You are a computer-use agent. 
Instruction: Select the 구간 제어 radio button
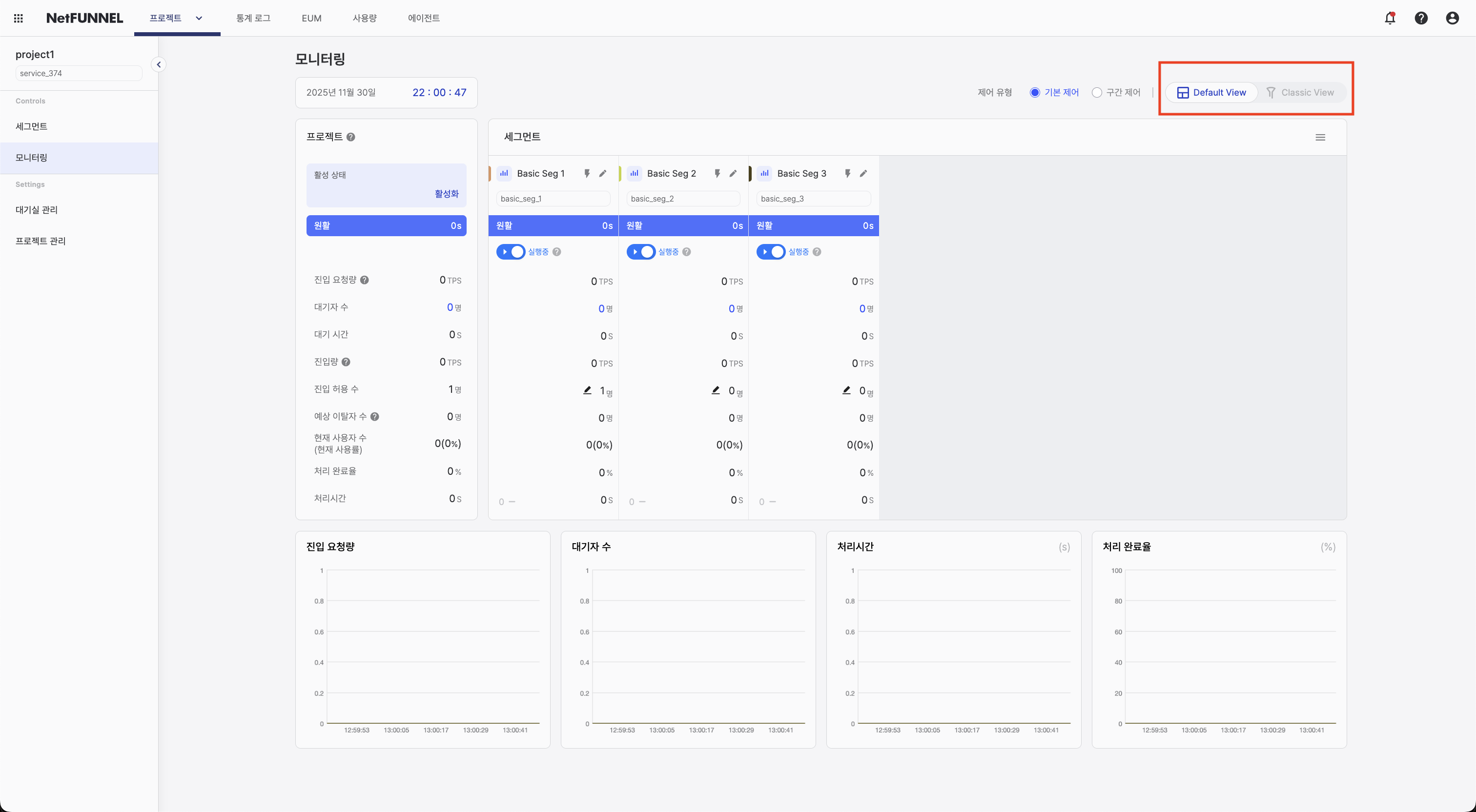1096,92
